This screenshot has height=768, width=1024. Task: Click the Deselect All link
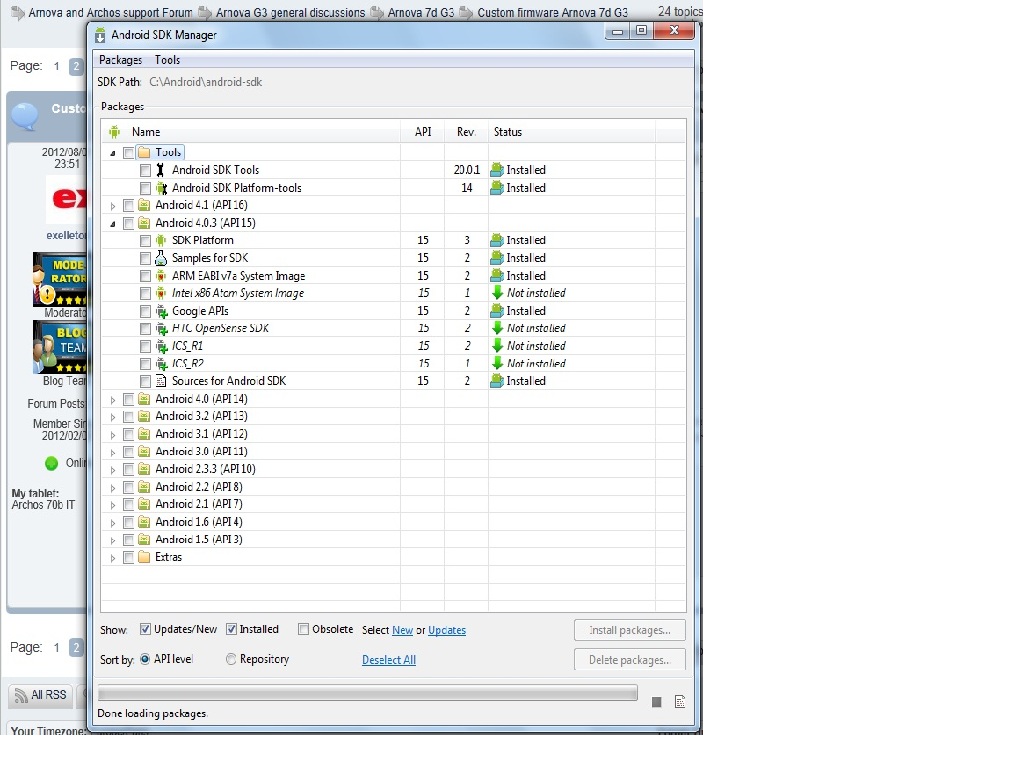(389, 660)
